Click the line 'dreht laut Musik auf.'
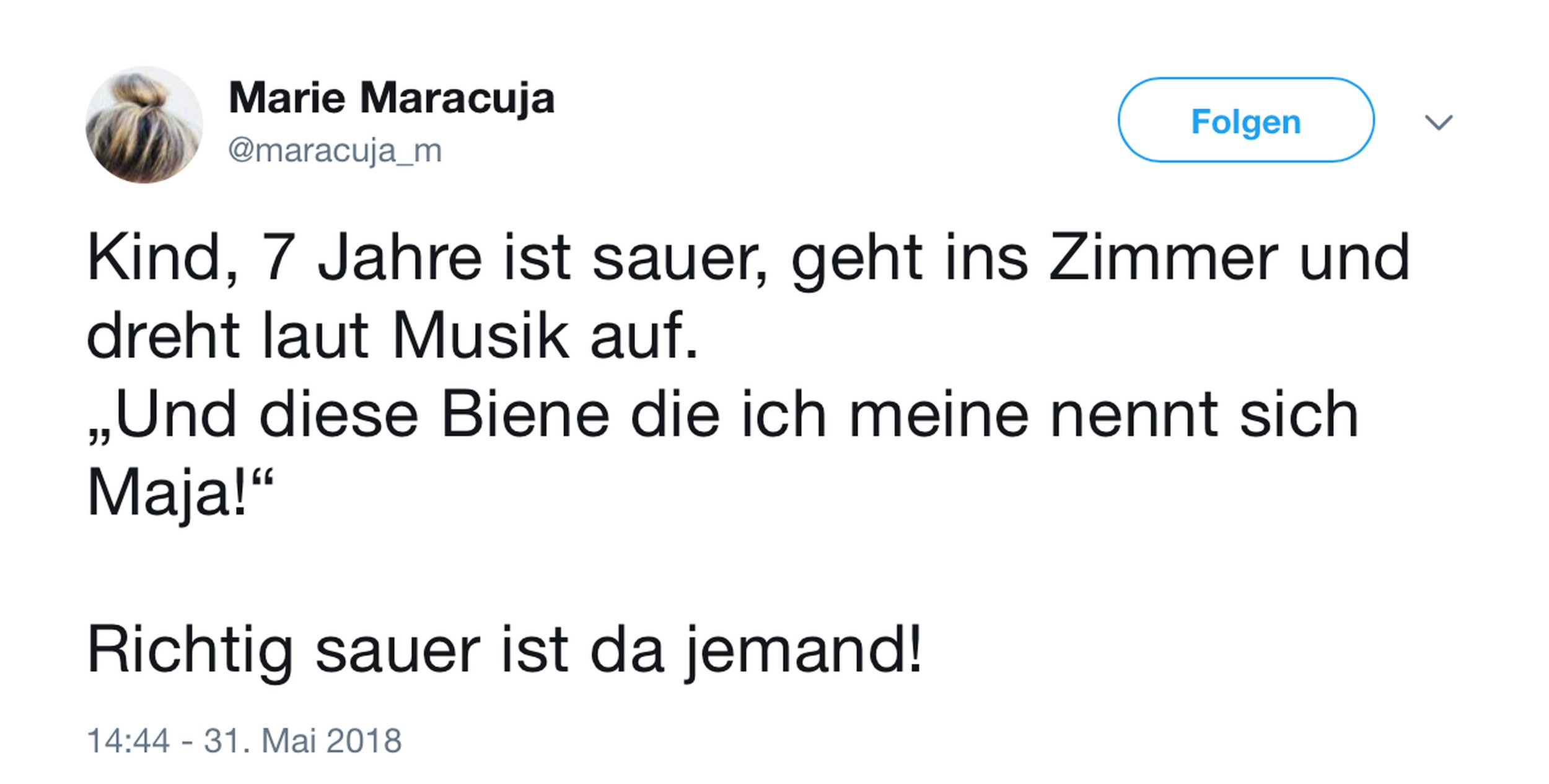This screenshot has width=1549, height=784. 392,336
